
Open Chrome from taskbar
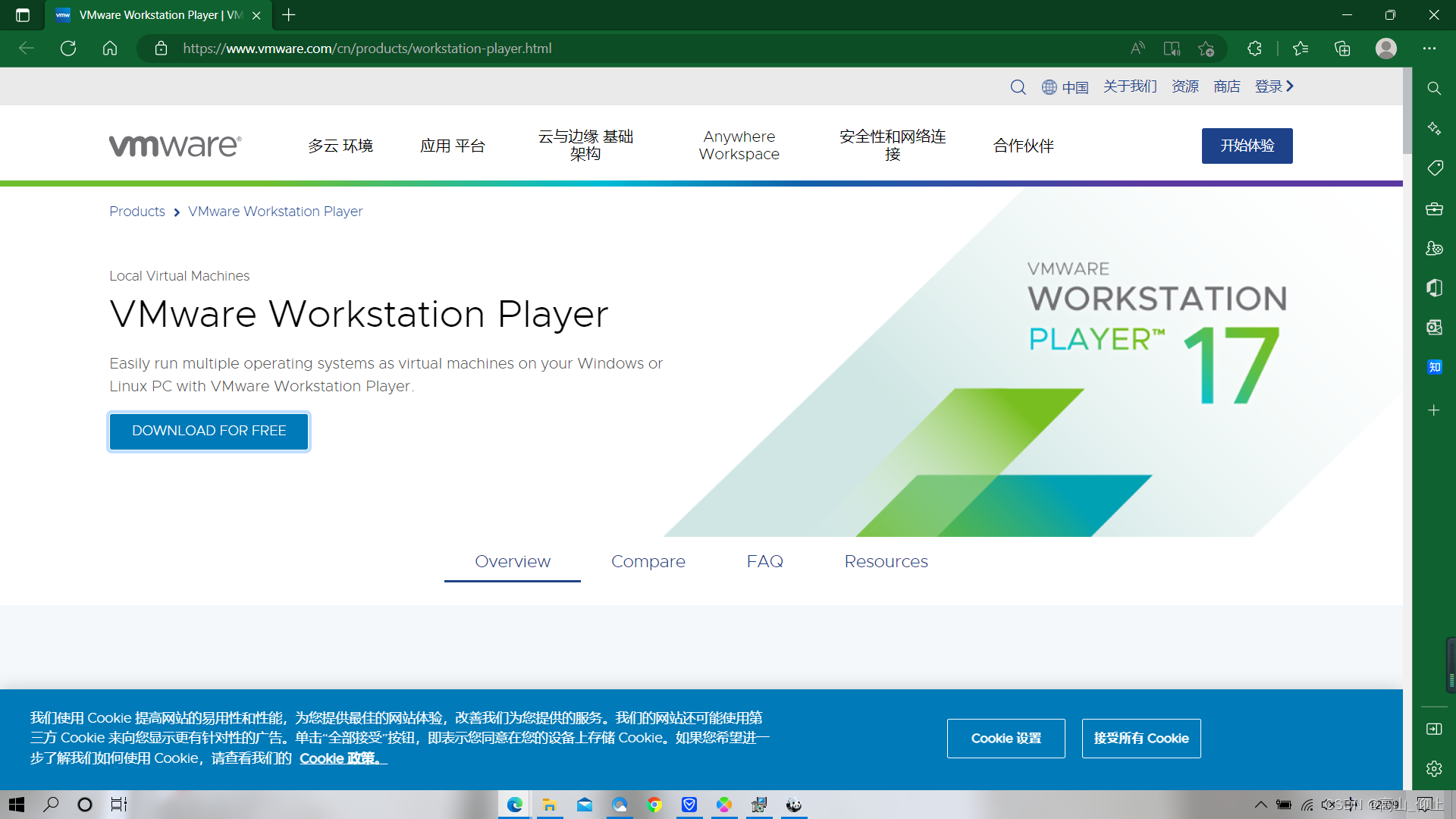point(654,805)
